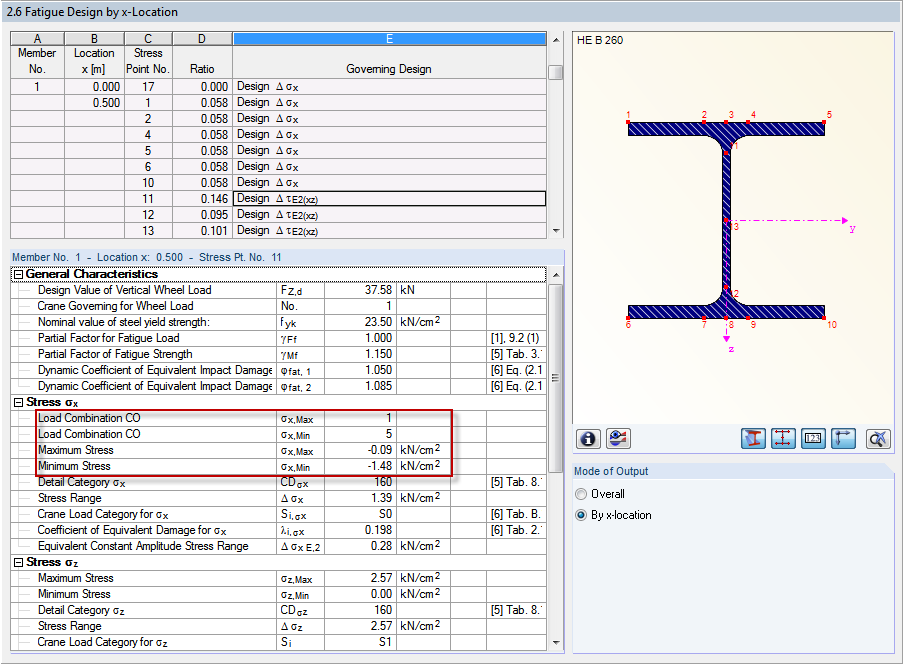The image size is (904, 665).
Task: Click φfat, 2 value 1.085
Action: [x=360, y=386]
